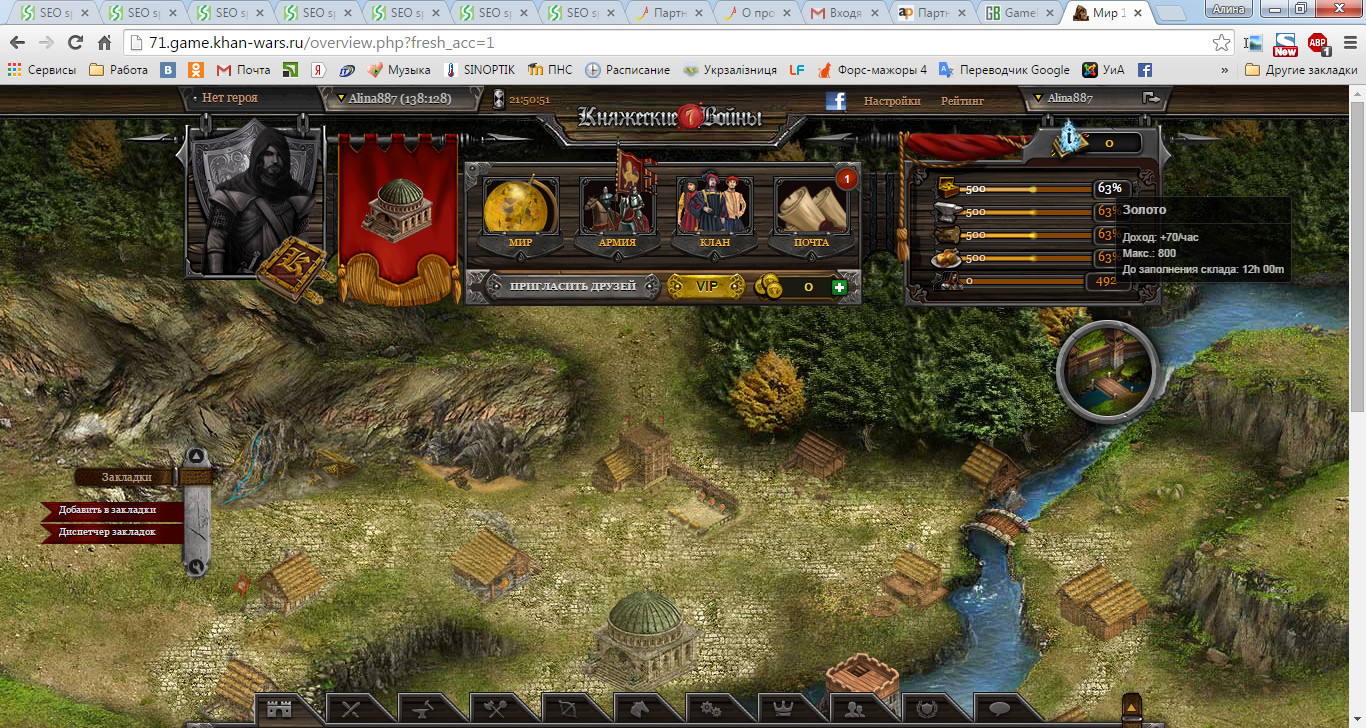The width and height of the screenshot is (1366, 728).
Task: Open the Сервисы apps bookmark
Action: coord(41,70)
